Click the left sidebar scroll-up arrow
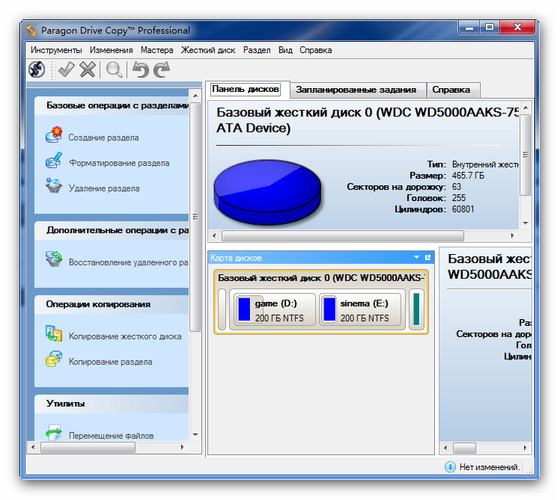 click(x=195, y=96)
